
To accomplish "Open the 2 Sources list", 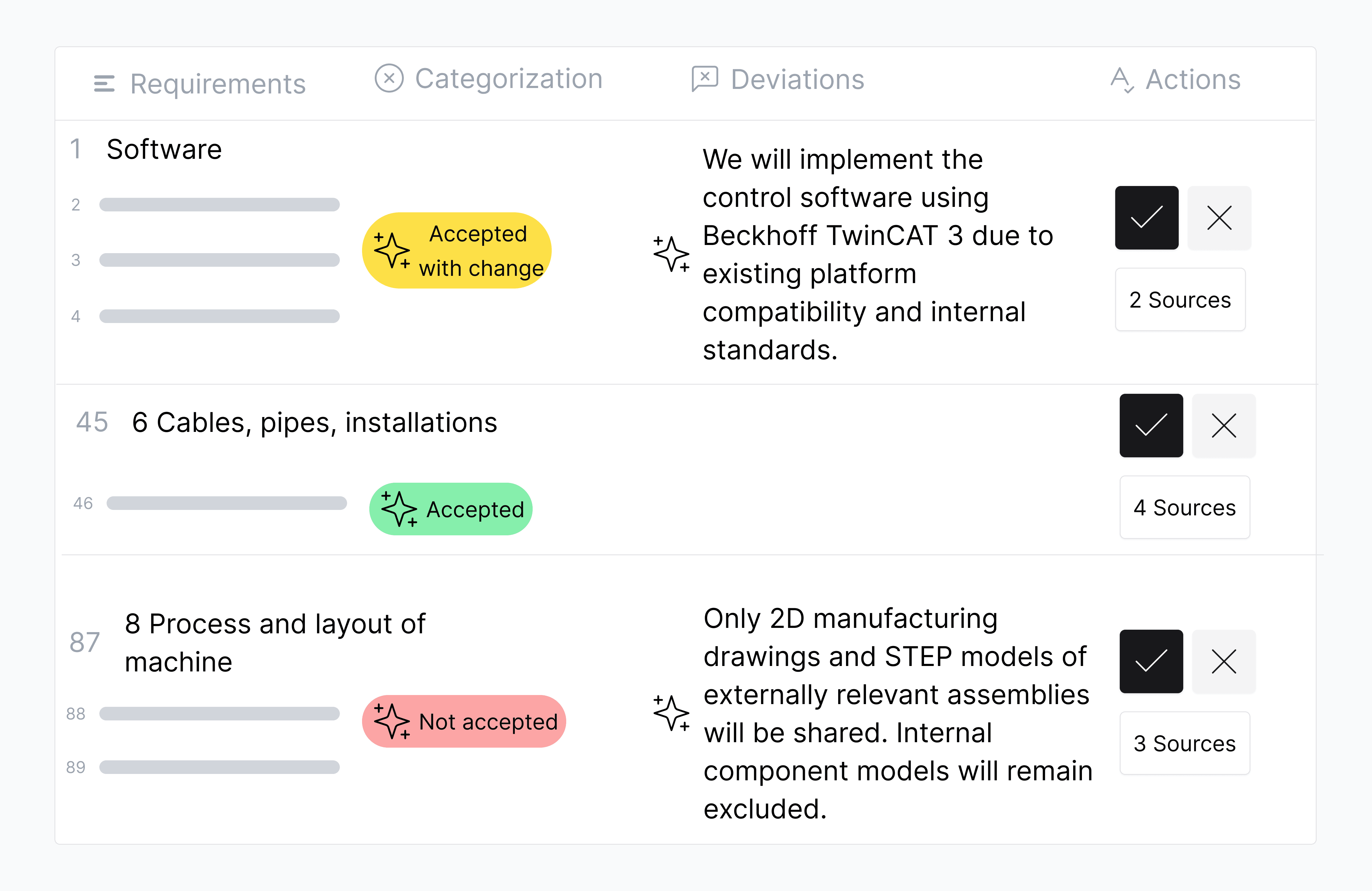I will (x=1180, y=300).
